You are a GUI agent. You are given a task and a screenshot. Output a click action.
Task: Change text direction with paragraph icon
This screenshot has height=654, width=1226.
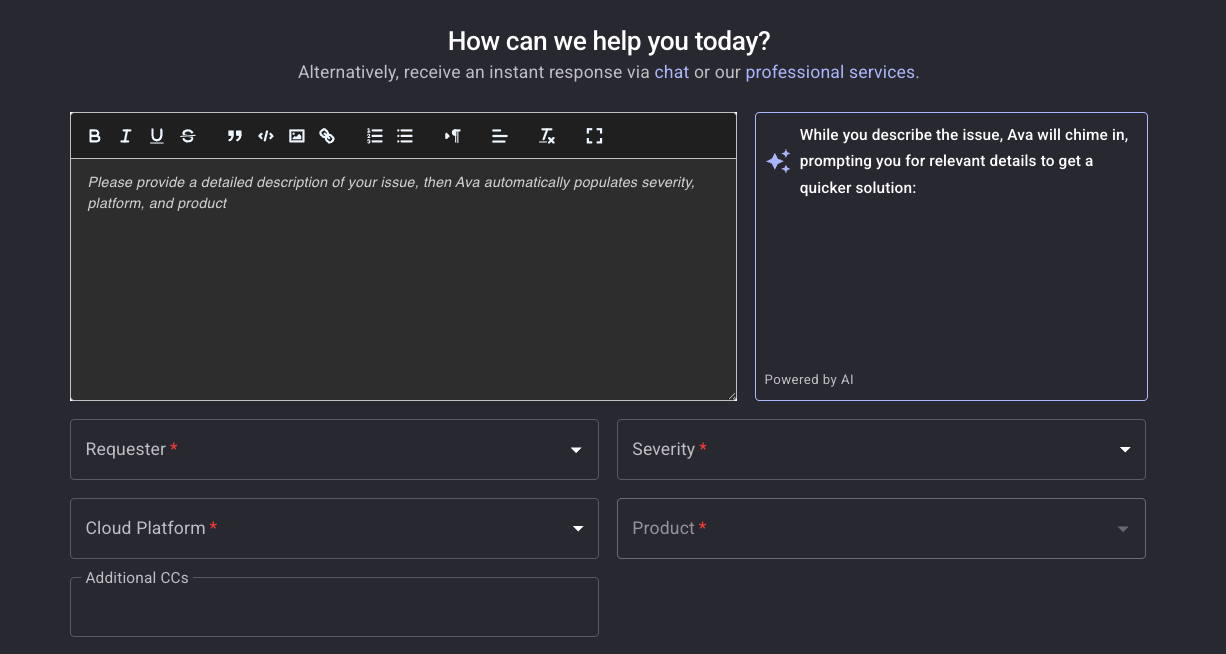[453, 136]
